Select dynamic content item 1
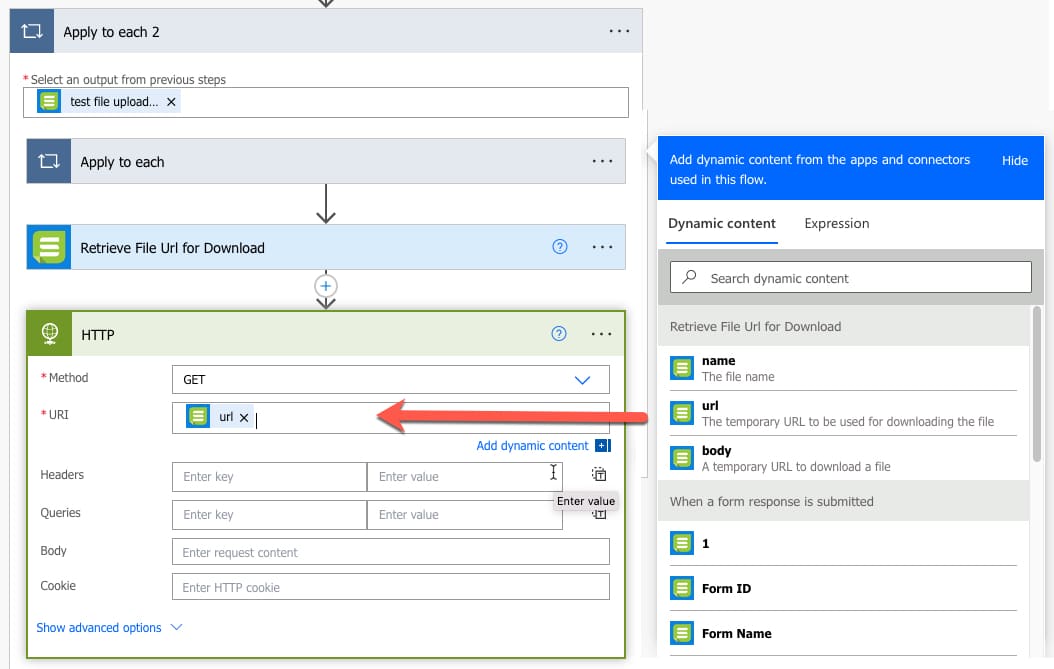Image resolution: width=1054 pixels, height=669 pixels. 843,543
